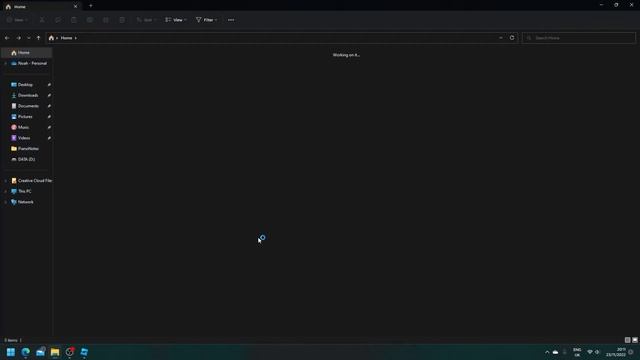The width and height of the screenshot is (640, 360).
Task: Open the View dropdown menu
Action: (176, 20)
